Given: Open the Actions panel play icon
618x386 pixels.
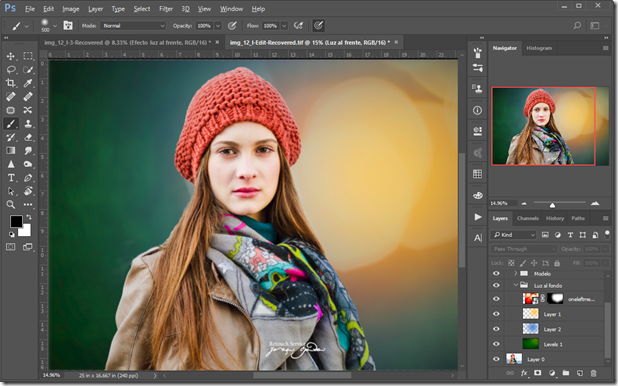Looking at the screenshot, I should pos(477,217).
